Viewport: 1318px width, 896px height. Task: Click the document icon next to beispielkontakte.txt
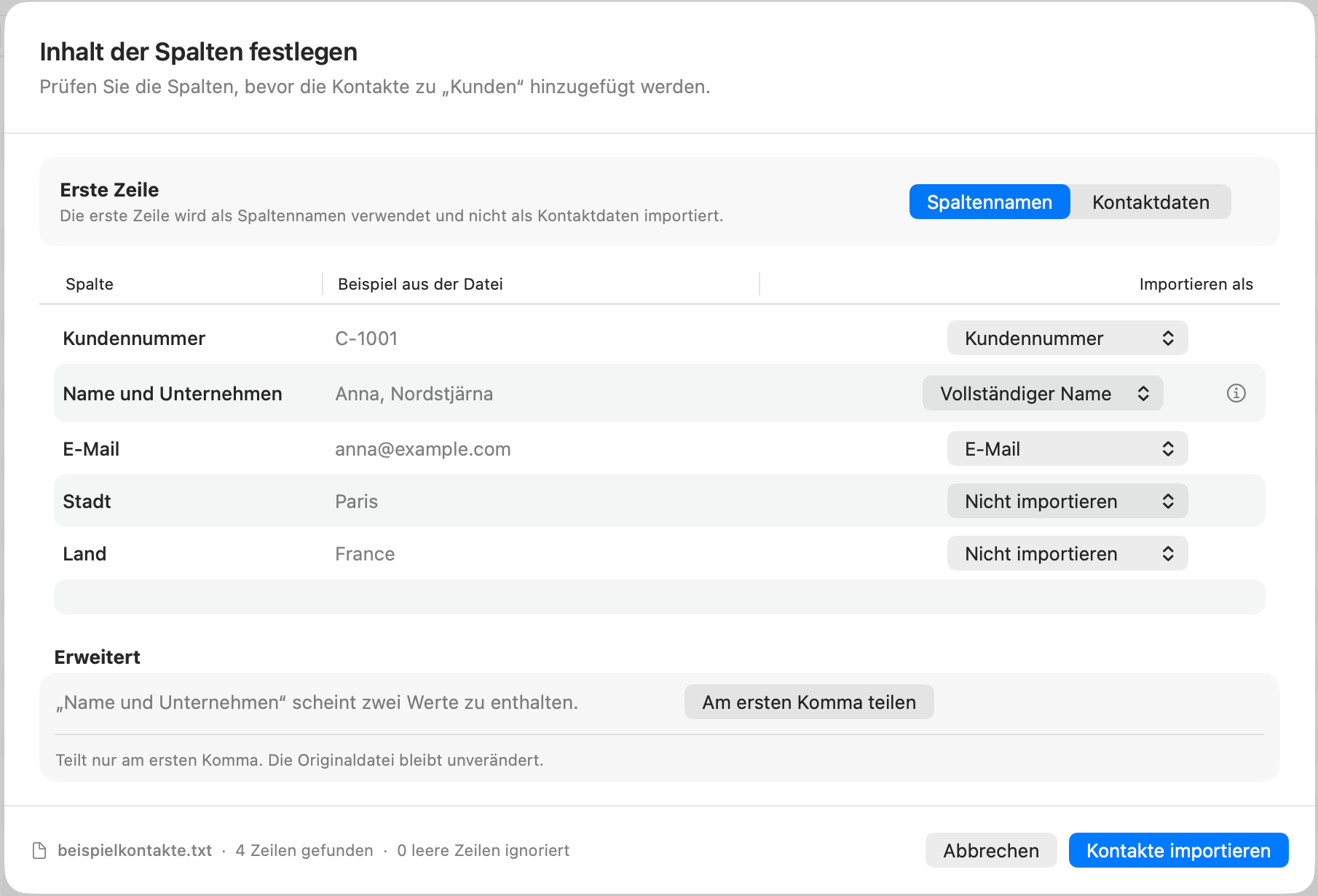click(x=40, y=850)
